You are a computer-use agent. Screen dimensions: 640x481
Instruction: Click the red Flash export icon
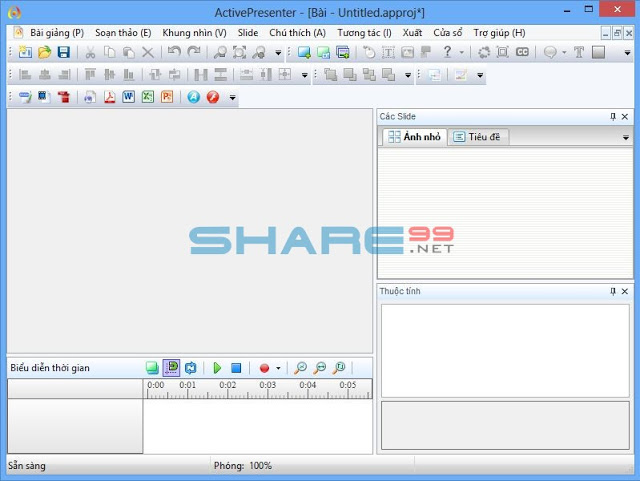213,97
